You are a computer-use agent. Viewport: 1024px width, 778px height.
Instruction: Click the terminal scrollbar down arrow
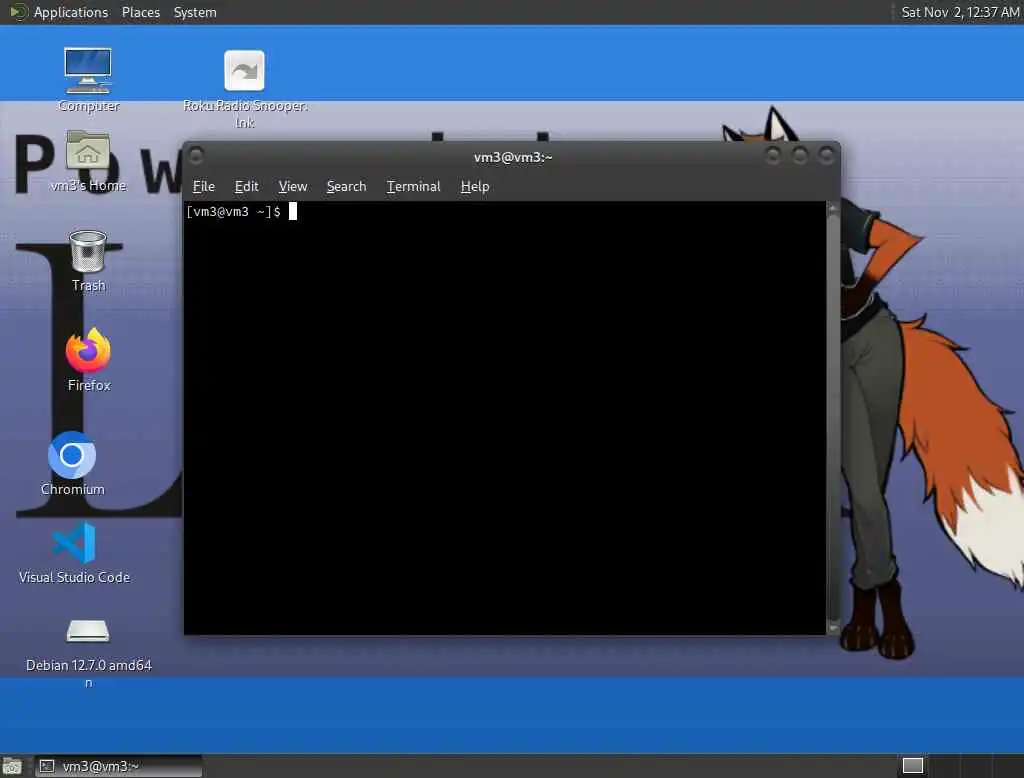pyautogui.click(x=833, y=628)
